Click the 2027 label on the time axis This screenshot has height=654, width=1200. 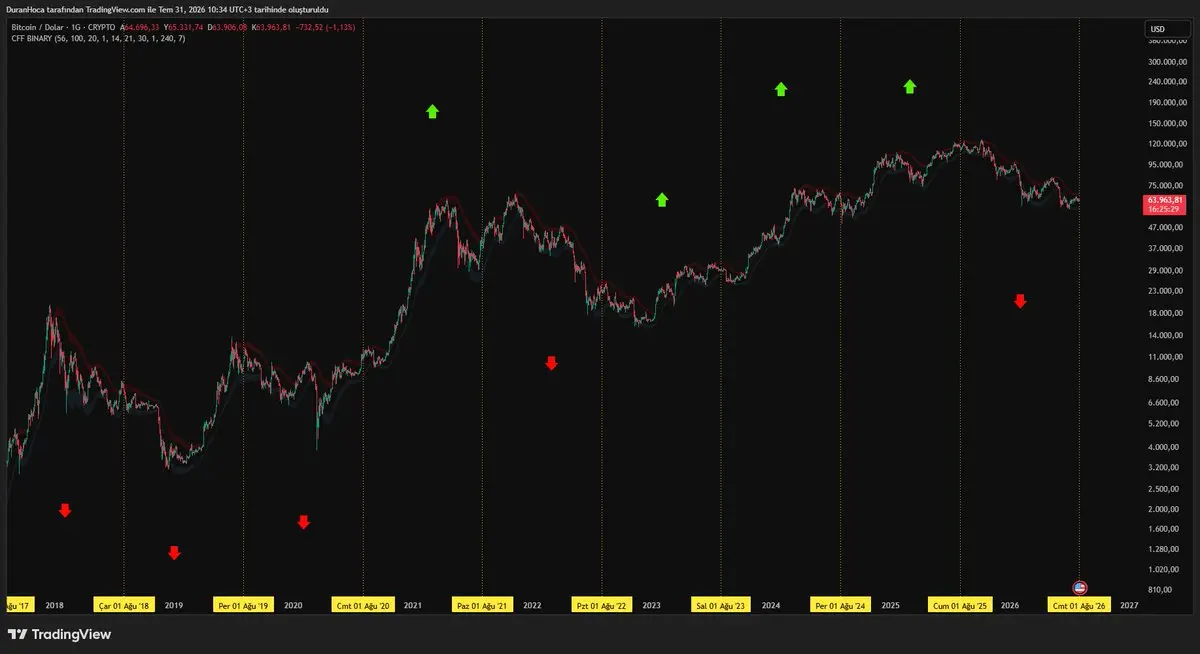1130,605
